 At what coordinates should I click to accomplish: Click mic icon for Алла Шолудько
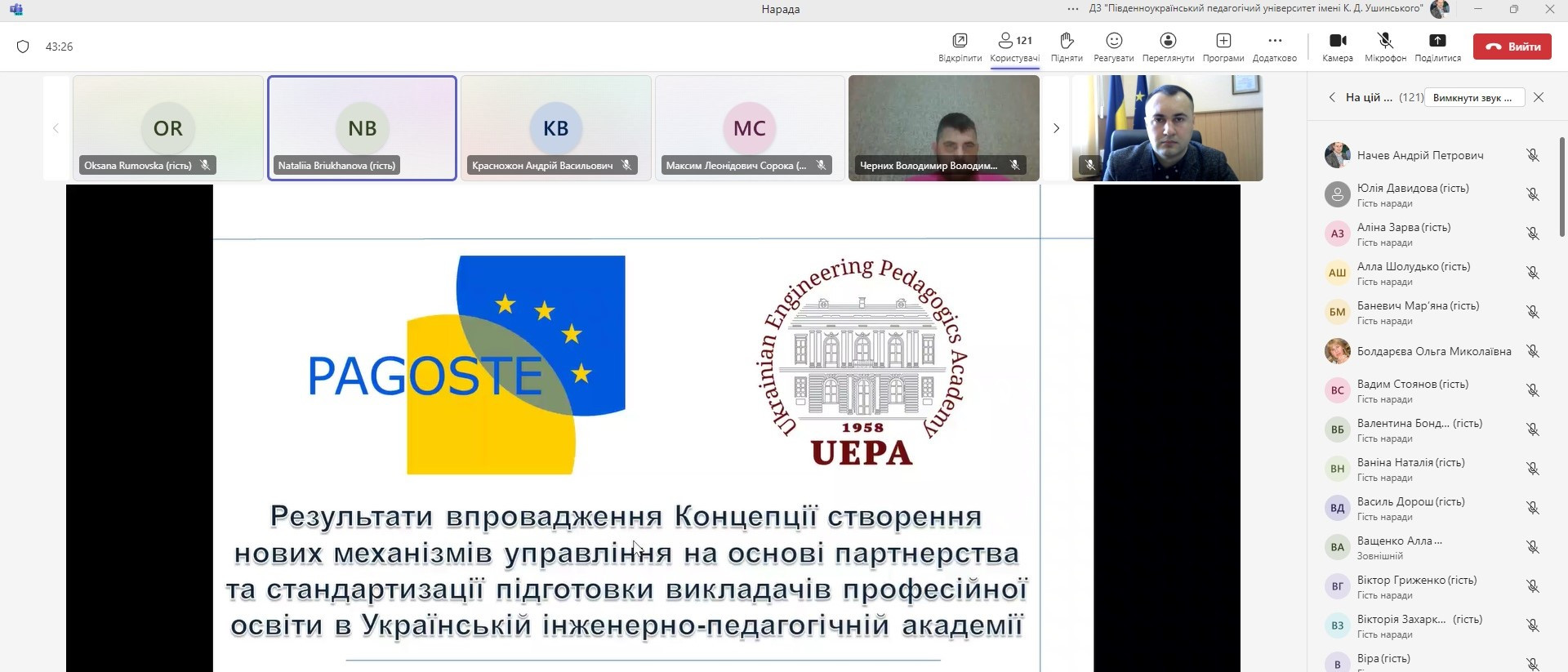[1533, 273]
